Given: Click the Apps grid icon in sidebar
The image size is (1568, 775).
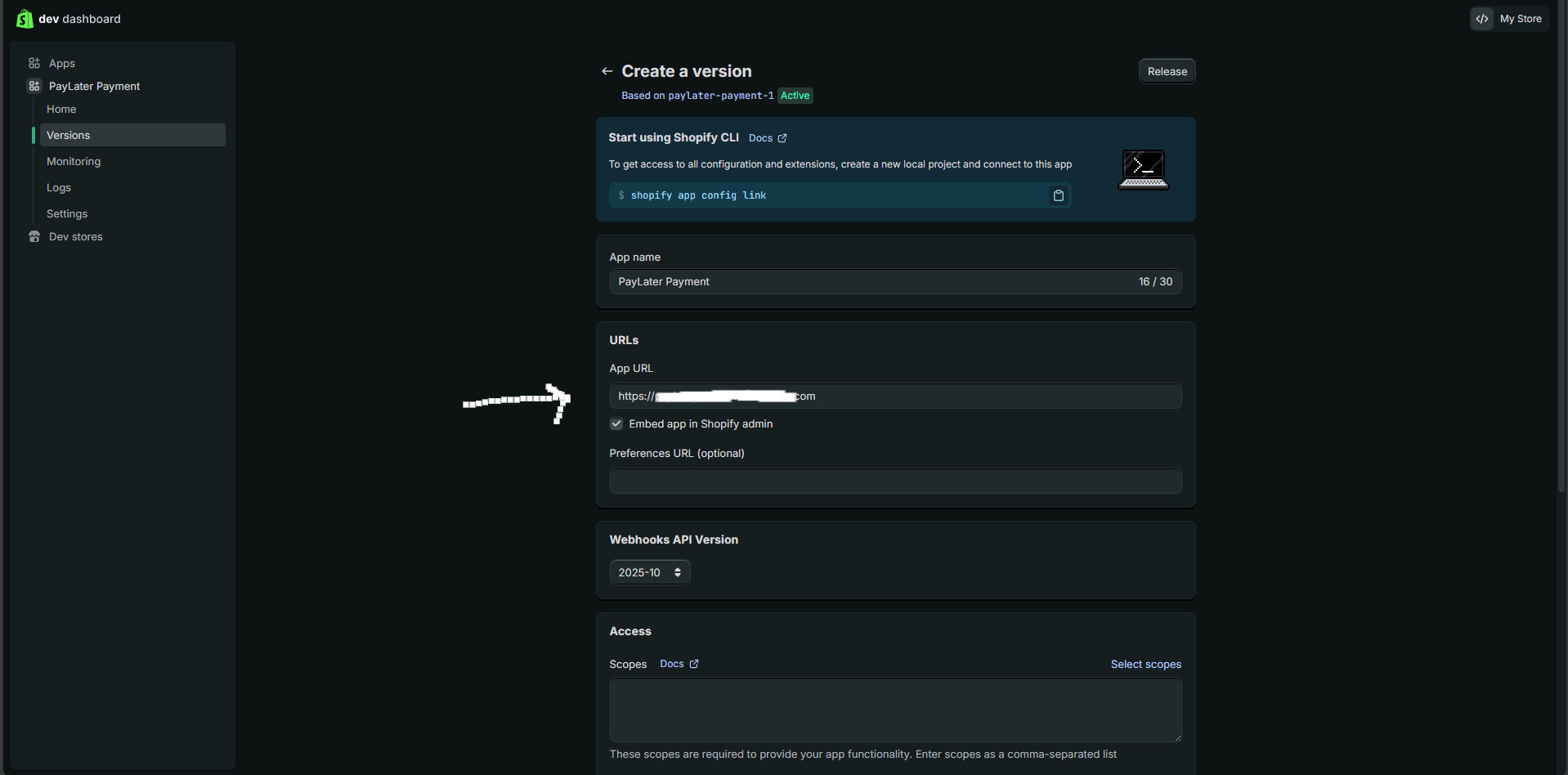Looking at the screenshot, I should [34, 63].
